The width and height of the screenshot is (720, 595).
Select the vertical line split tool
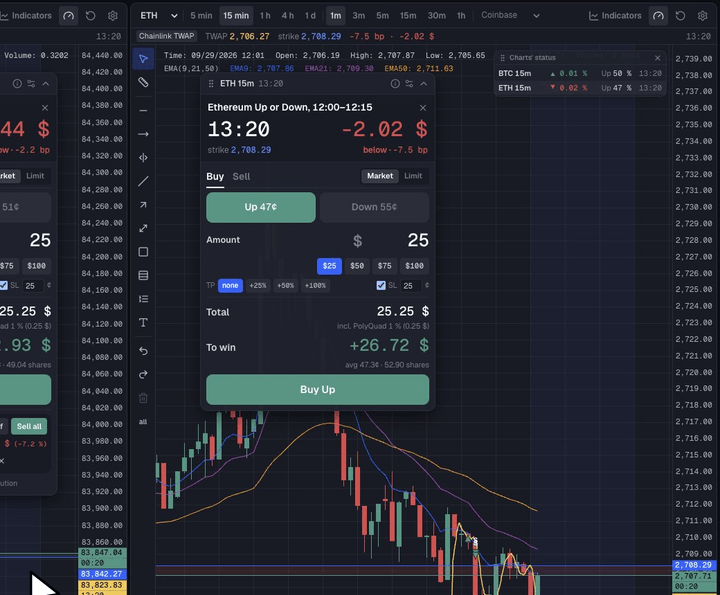[x=143, y=157]
